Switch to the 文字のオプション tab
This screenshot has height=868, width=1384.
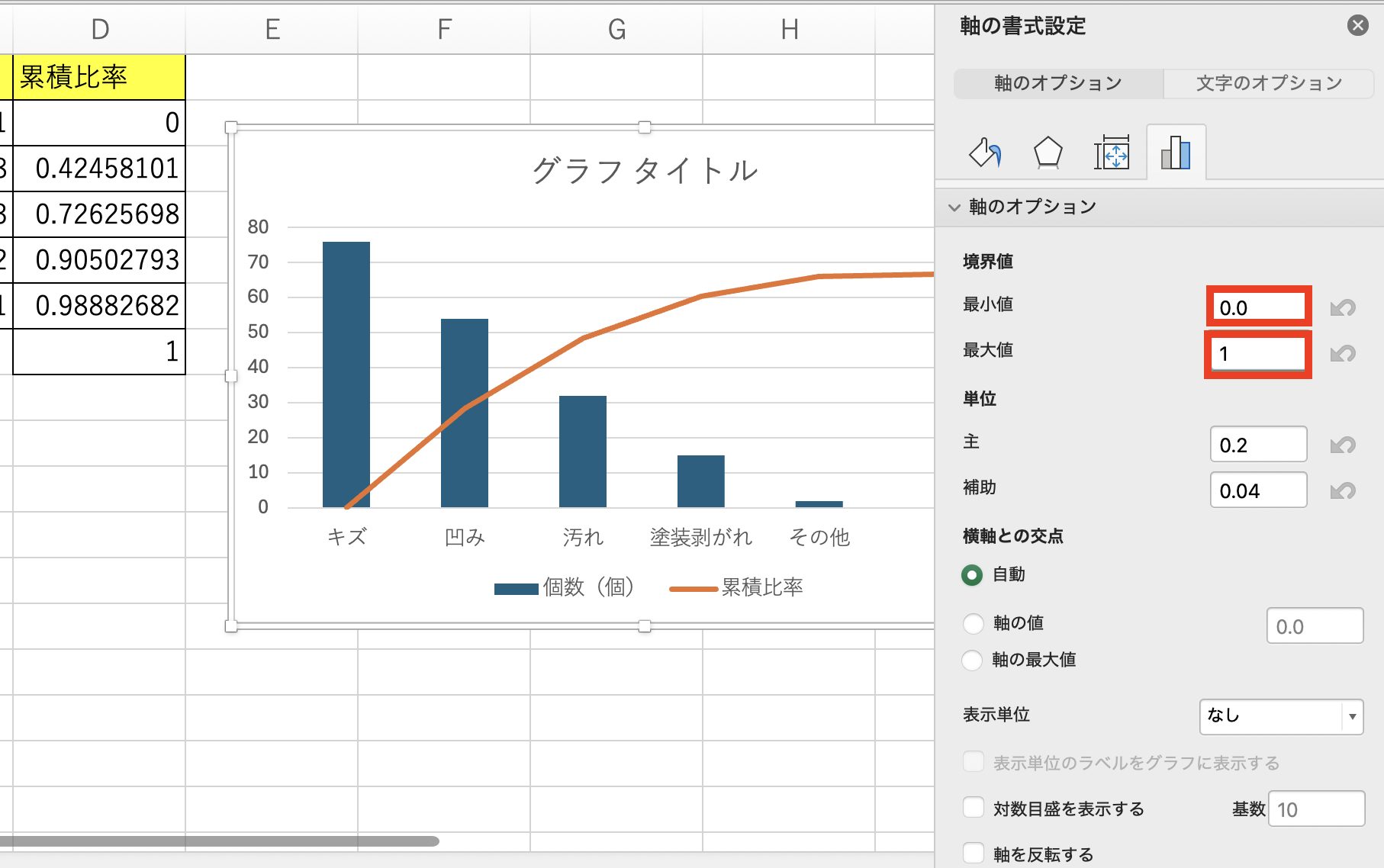pyautogui.click(x=1269, y=83)
